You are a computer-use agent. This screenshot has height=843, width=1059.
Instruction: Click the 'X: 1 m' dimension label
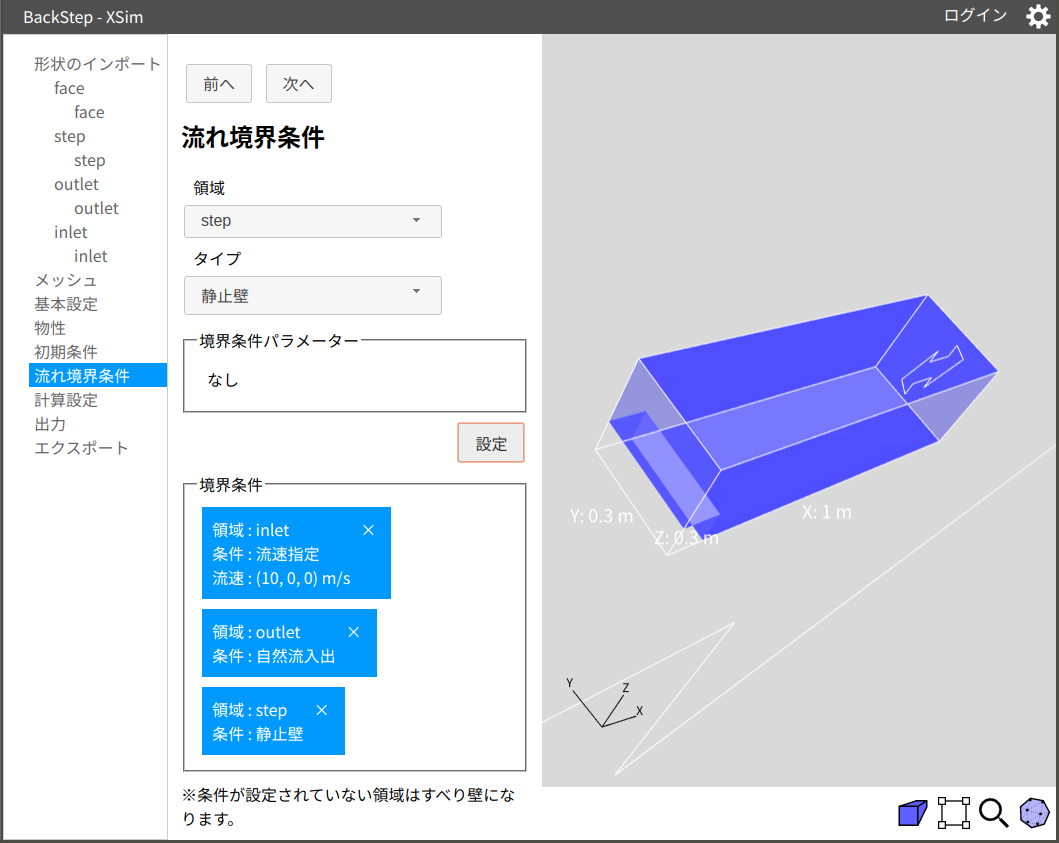(827, 512)
